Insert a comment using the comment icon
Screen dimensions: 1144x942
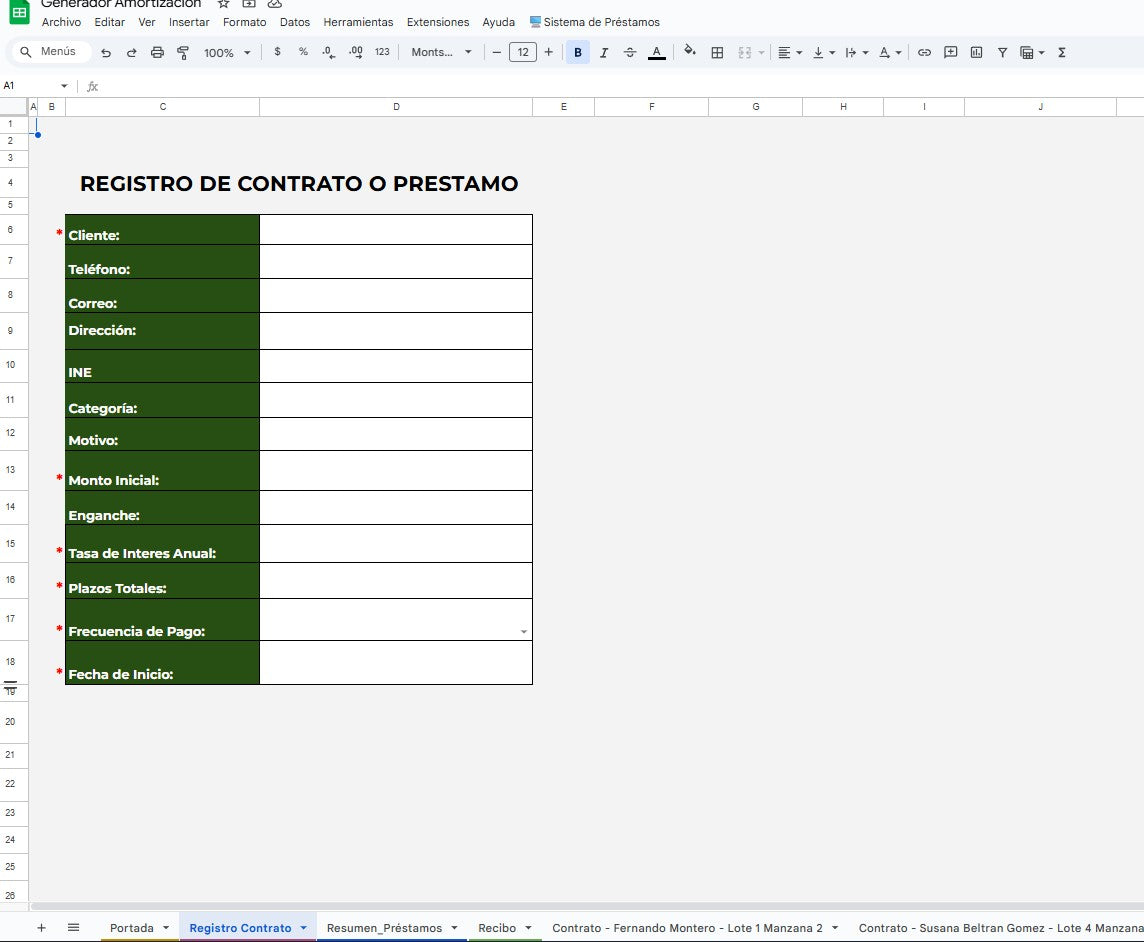pyautogui.click(x=950, y=52)
